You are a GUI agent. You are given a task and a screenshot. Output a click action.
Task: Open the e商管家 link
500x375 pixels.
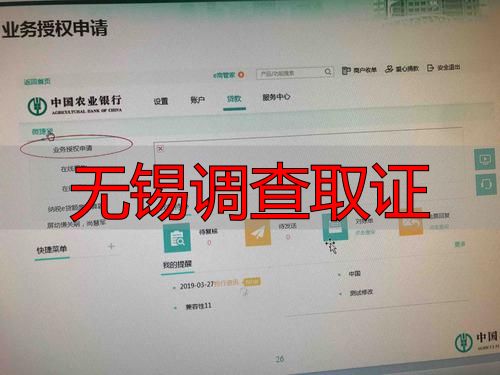tap(224, 75)
